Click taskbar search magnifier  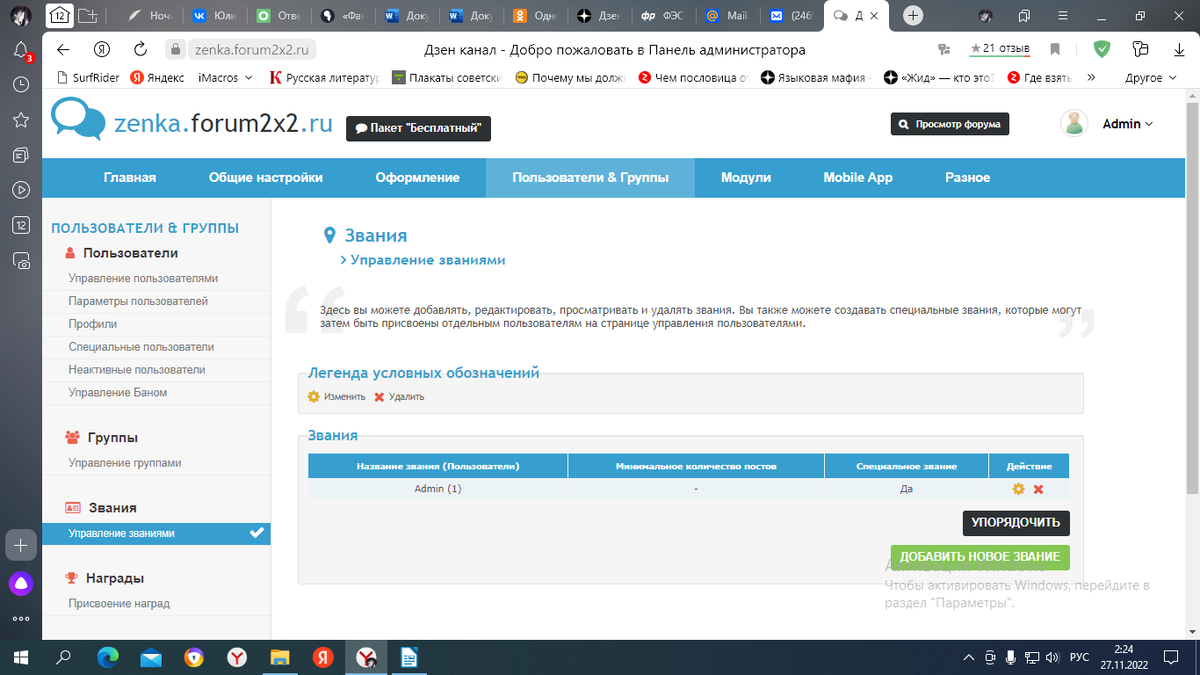click(x=64, y=657)
